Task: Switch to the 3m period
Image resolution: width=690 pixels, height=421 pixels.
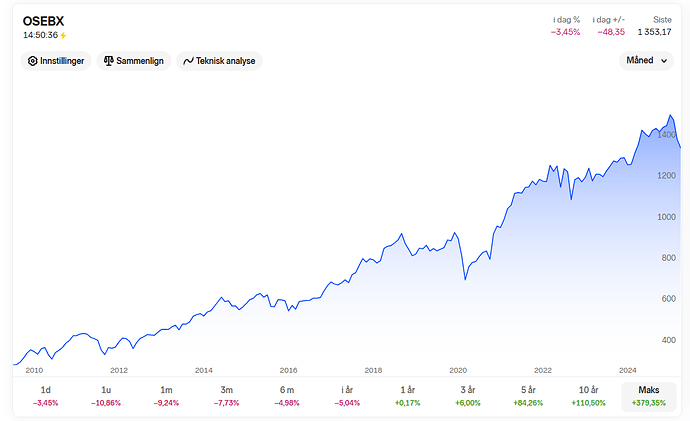Action: coord(227,396)
